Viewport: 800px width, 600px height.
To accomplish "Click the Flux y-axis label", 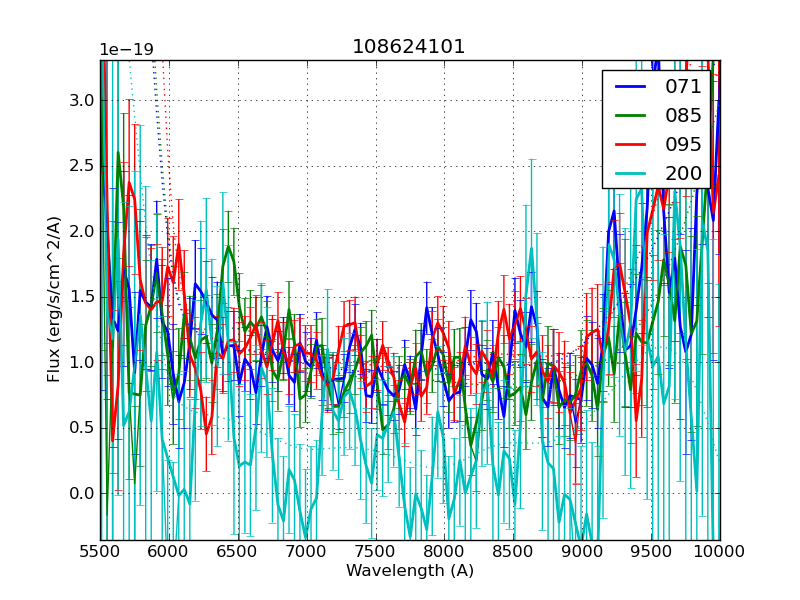I will tap(54, 299).
